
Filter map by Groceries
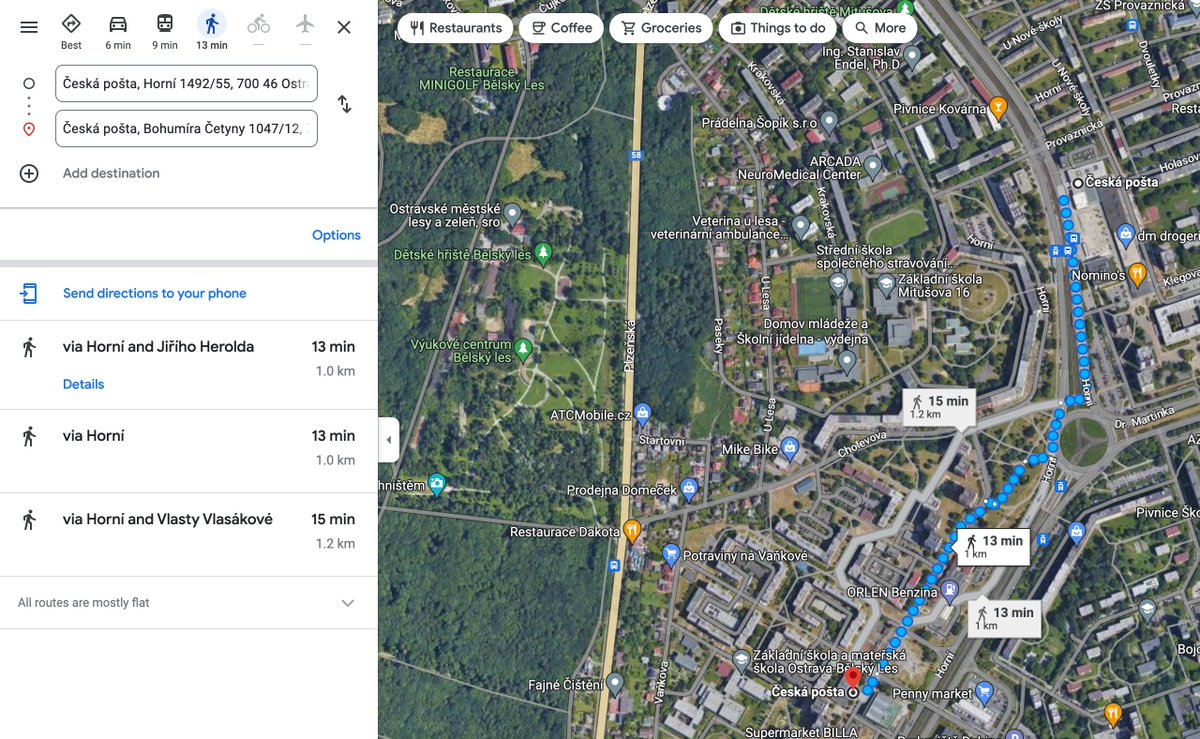[x=660, y=28]
